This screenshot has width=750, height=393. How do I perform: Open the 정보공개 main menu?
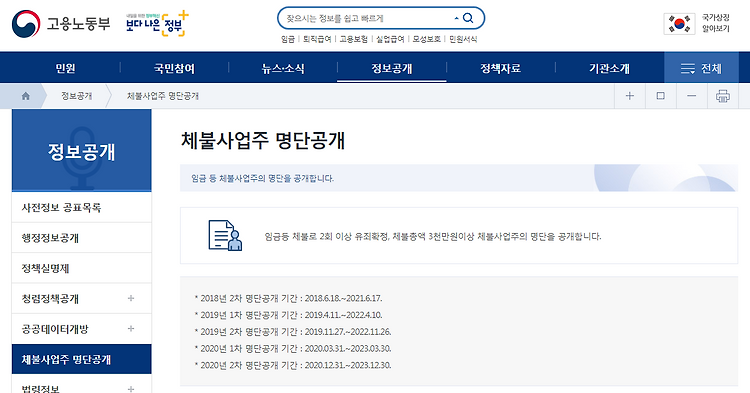click(392, 68)
